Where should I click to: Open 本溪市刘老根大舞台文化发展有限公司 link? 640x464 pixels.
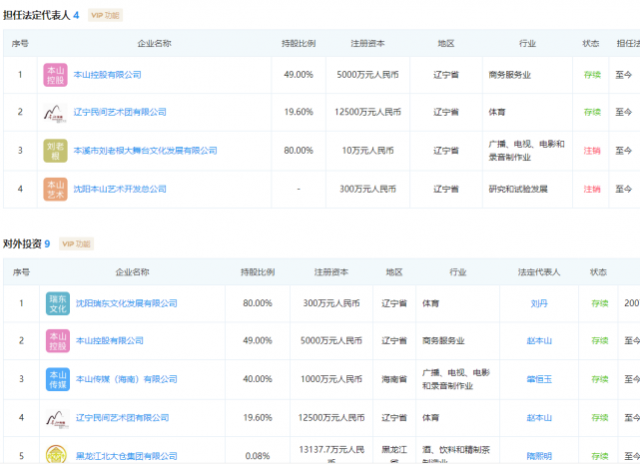[145, 151]
